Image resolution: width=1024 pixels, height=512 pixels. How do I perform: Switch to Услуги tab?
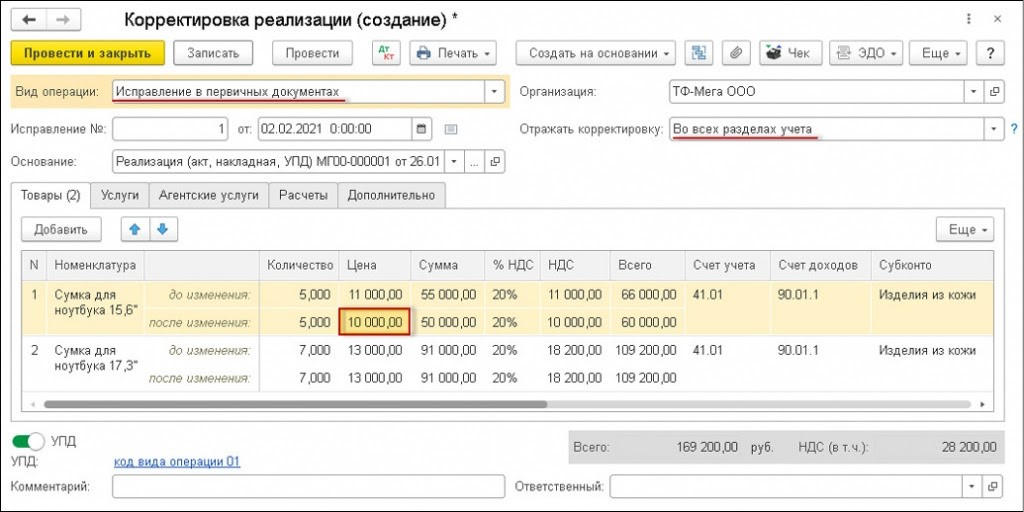click(120, 196)
